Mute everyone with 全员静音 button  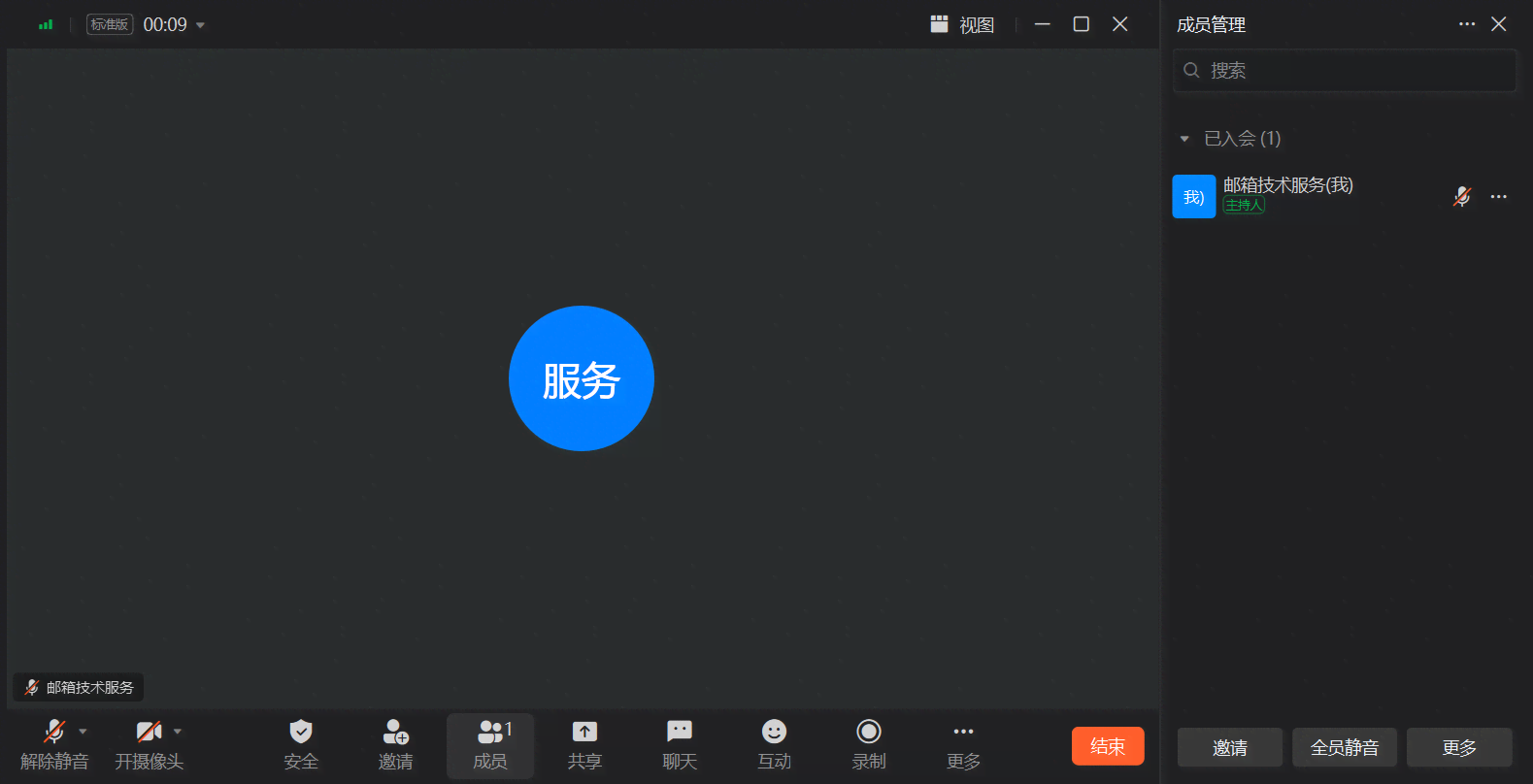pyautogui.click(x=1345, y=748)
